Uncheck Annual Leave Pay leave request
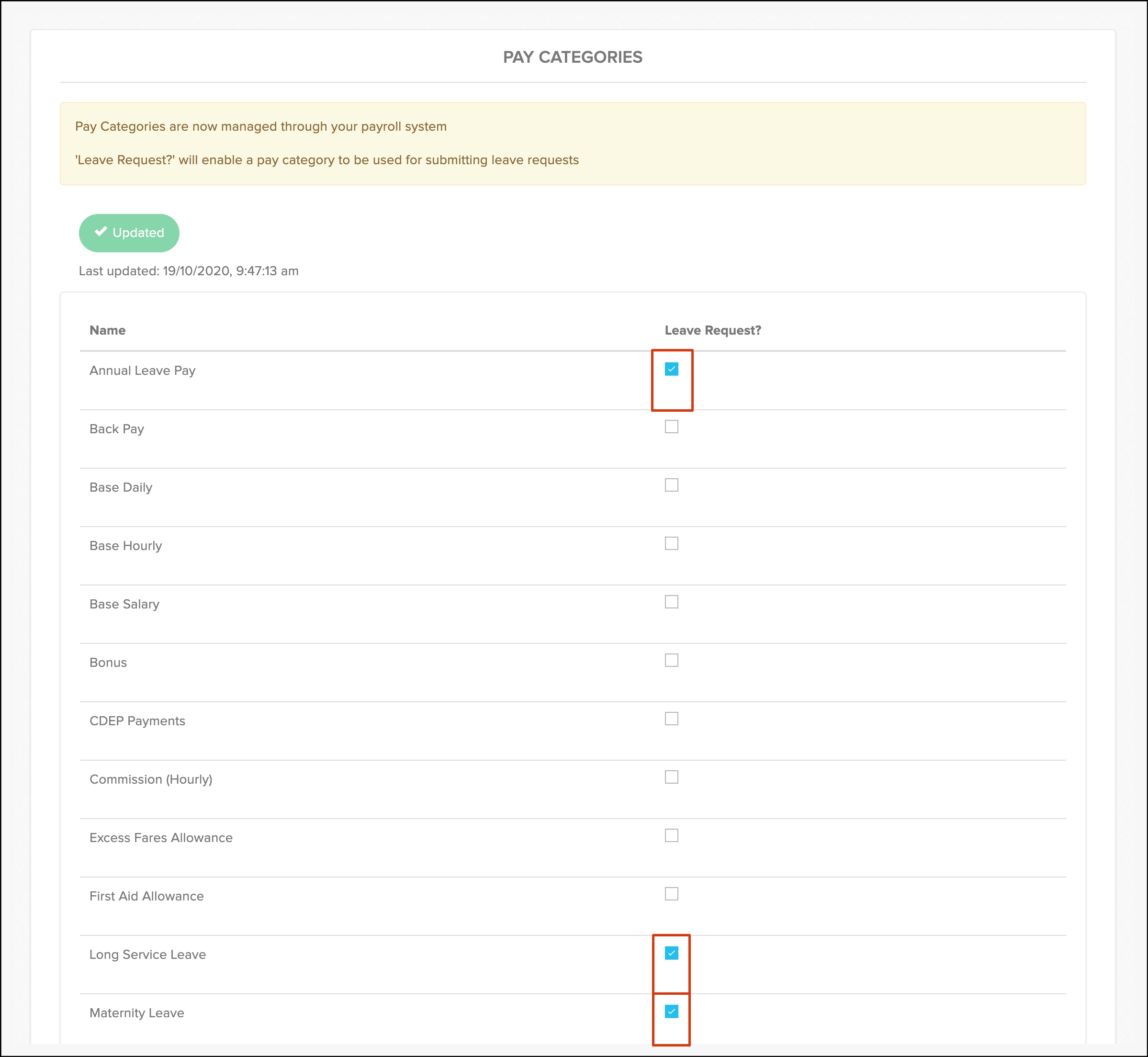This screenshot has width=1148, height=1057. pos(672,370)
